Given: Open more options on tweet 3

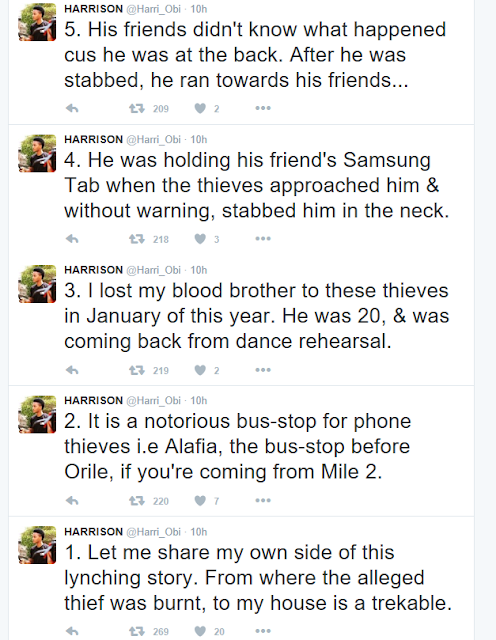Looking at the screenshot, I should (263, 370).
